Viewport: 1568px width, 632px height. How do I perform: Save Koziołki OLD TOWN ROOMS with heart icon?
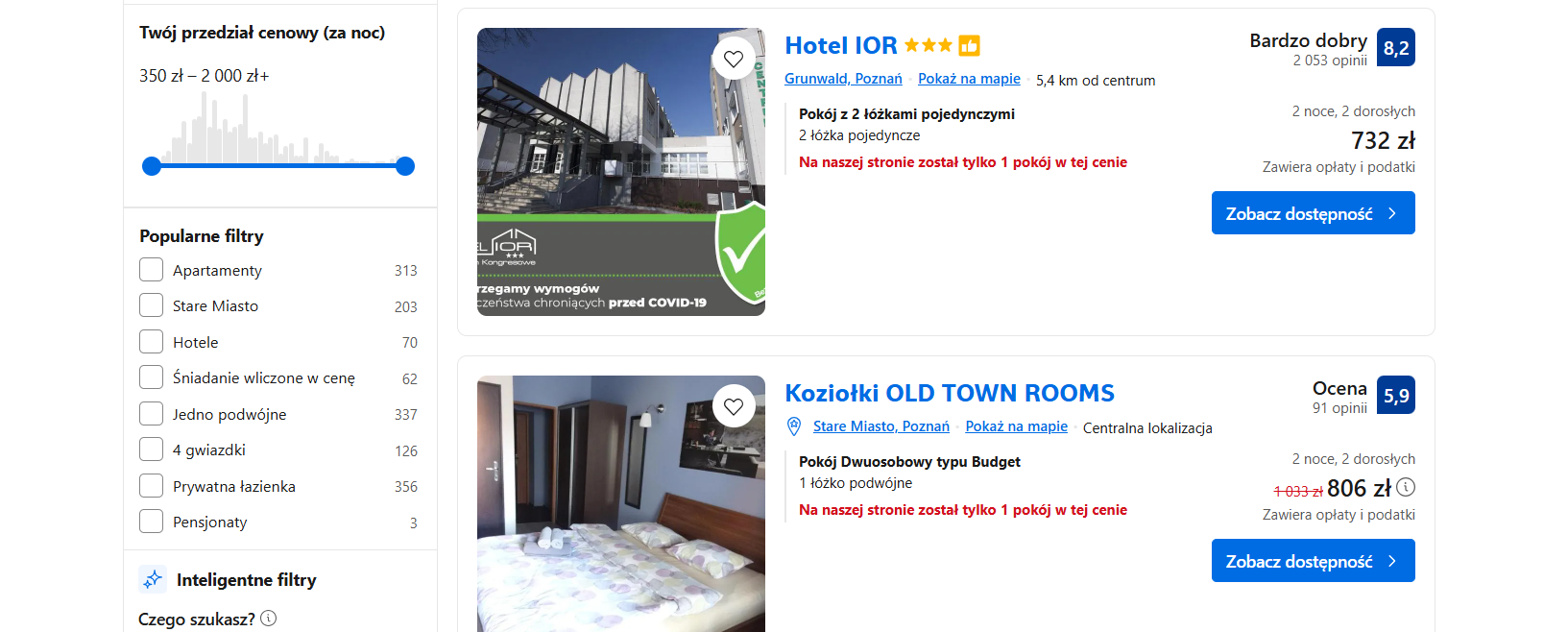(734, 407)
